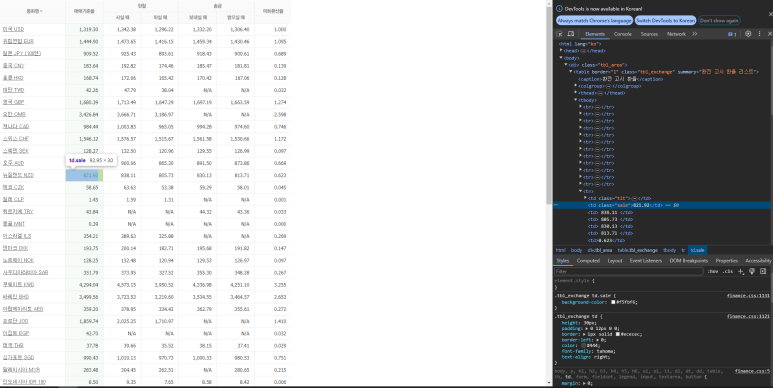The image size is (773, 388).
Task: Add a new style rule
Action: point(740,271)
